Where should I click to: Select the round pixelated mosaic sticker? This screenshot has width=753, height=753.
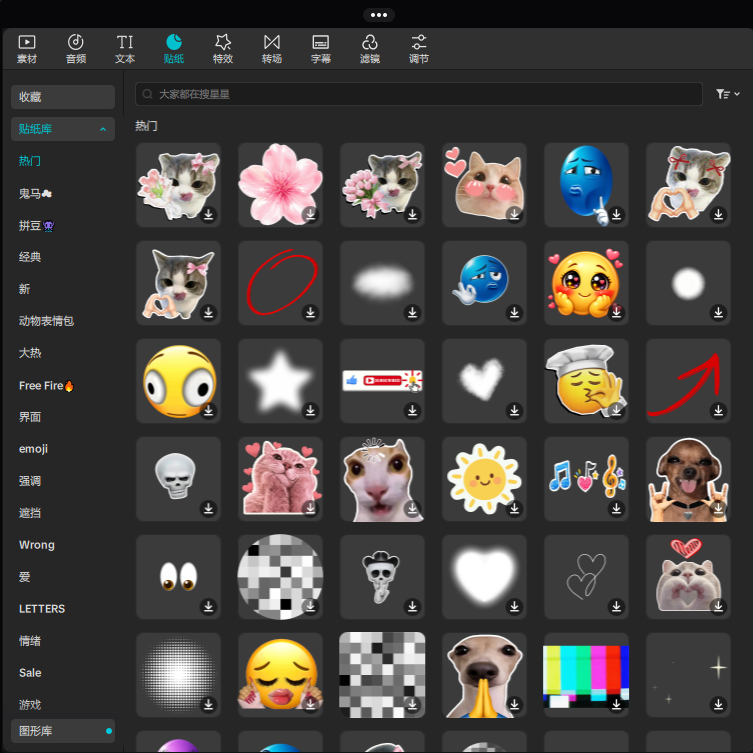pyautogui.click(x=280, y=577)
